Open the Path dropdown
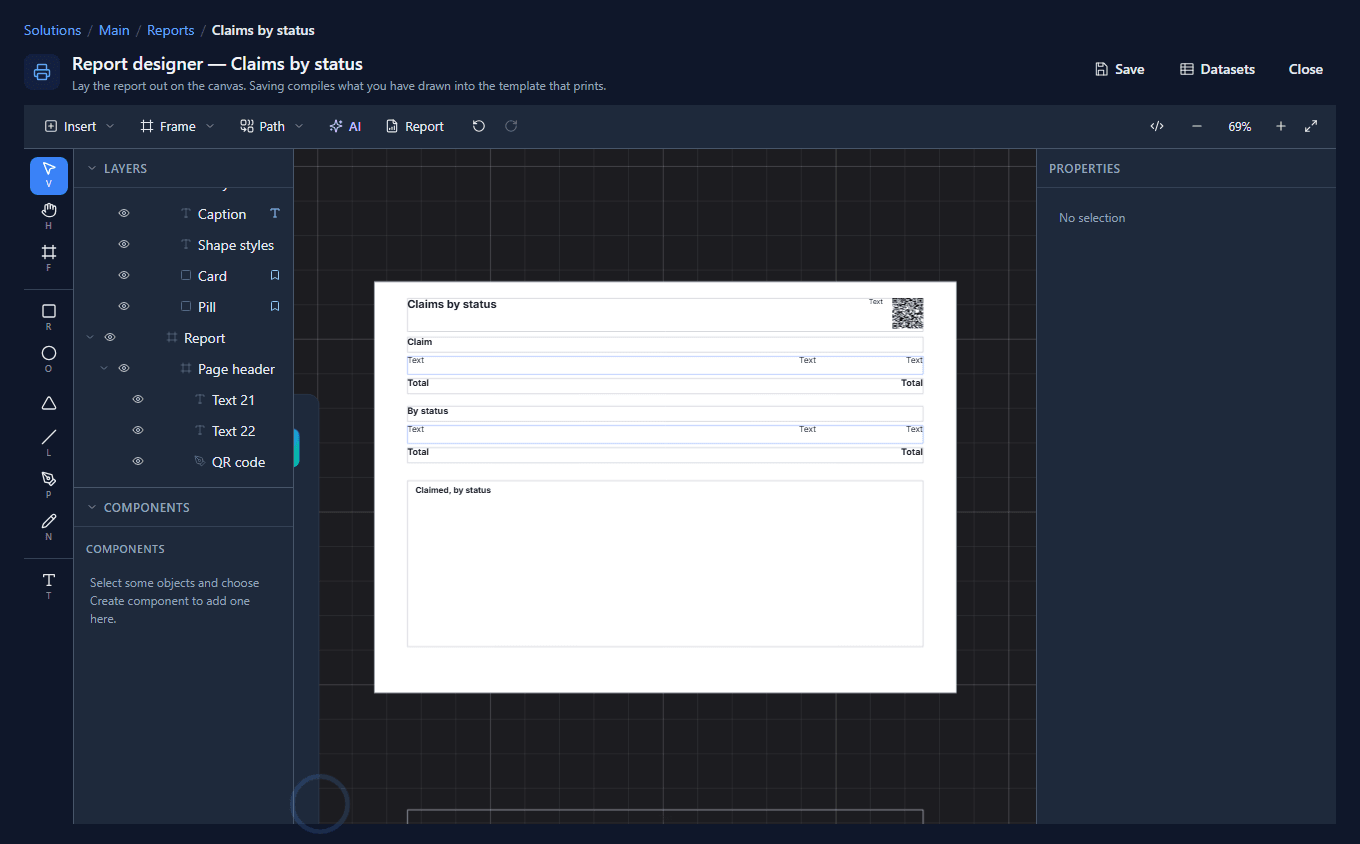 pyautogui.click(x=271, y=126)
